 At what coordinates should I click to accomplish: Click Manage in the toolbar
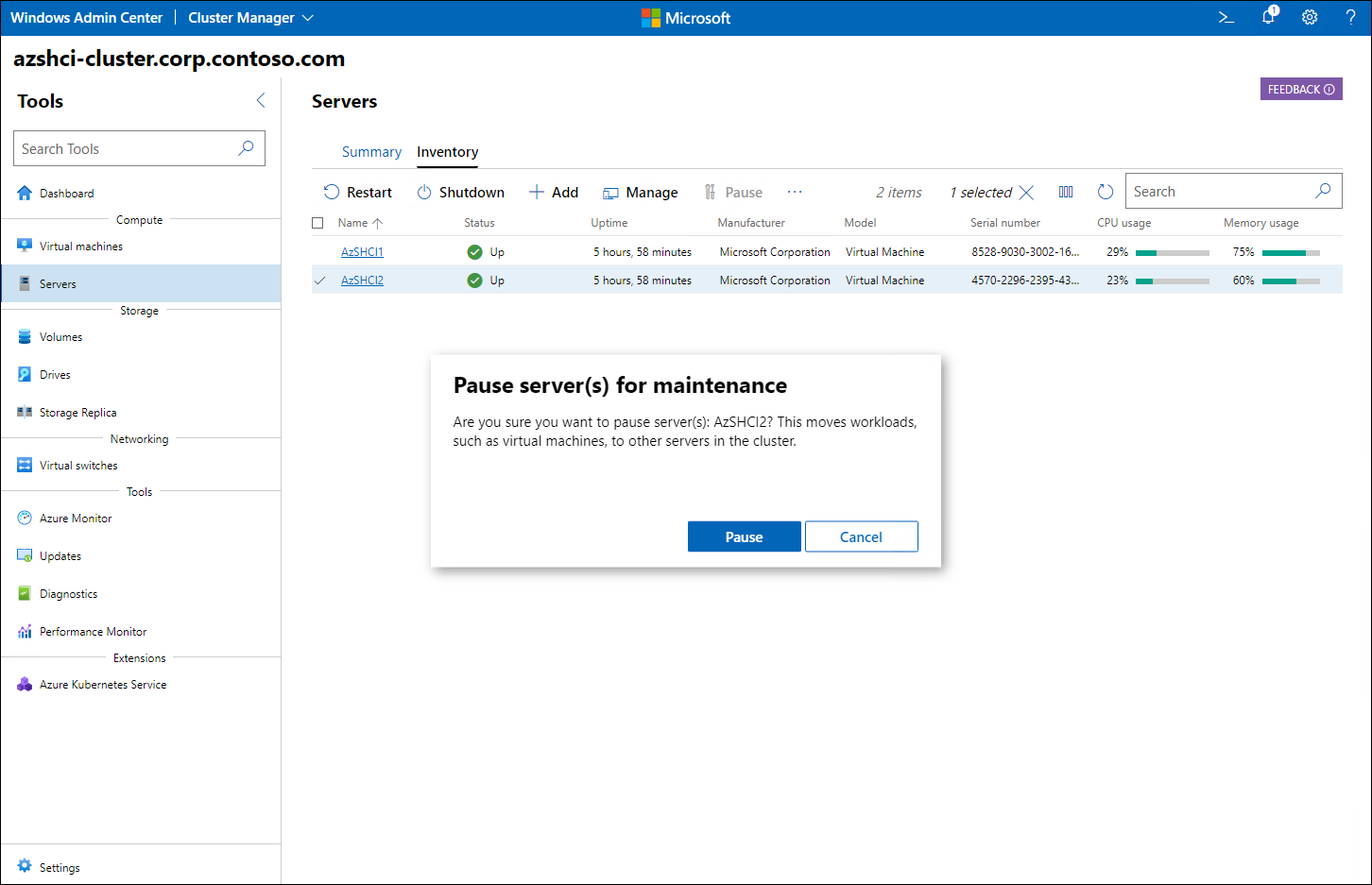pyautogui.click(x=641, y=192)
